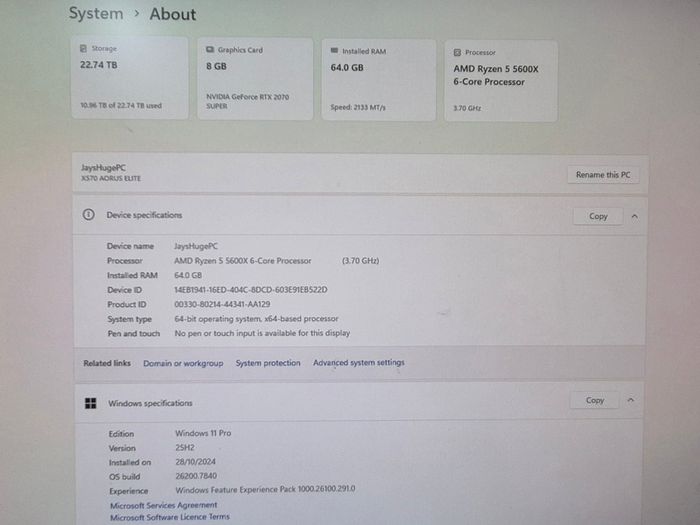
Task: Click the Speed: 2133 MT/s text
Action: [x=358, y=107]
